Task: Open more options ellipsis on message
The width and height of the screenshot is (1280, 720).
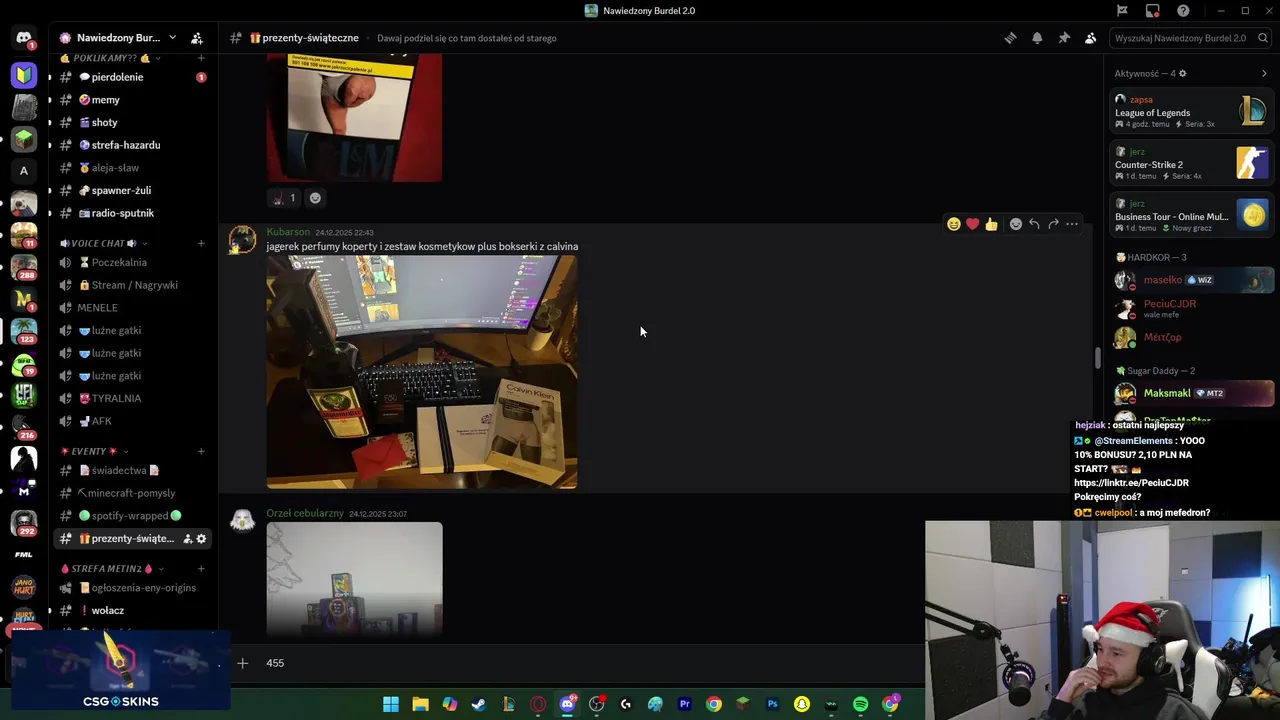Action: [1072, 224]
